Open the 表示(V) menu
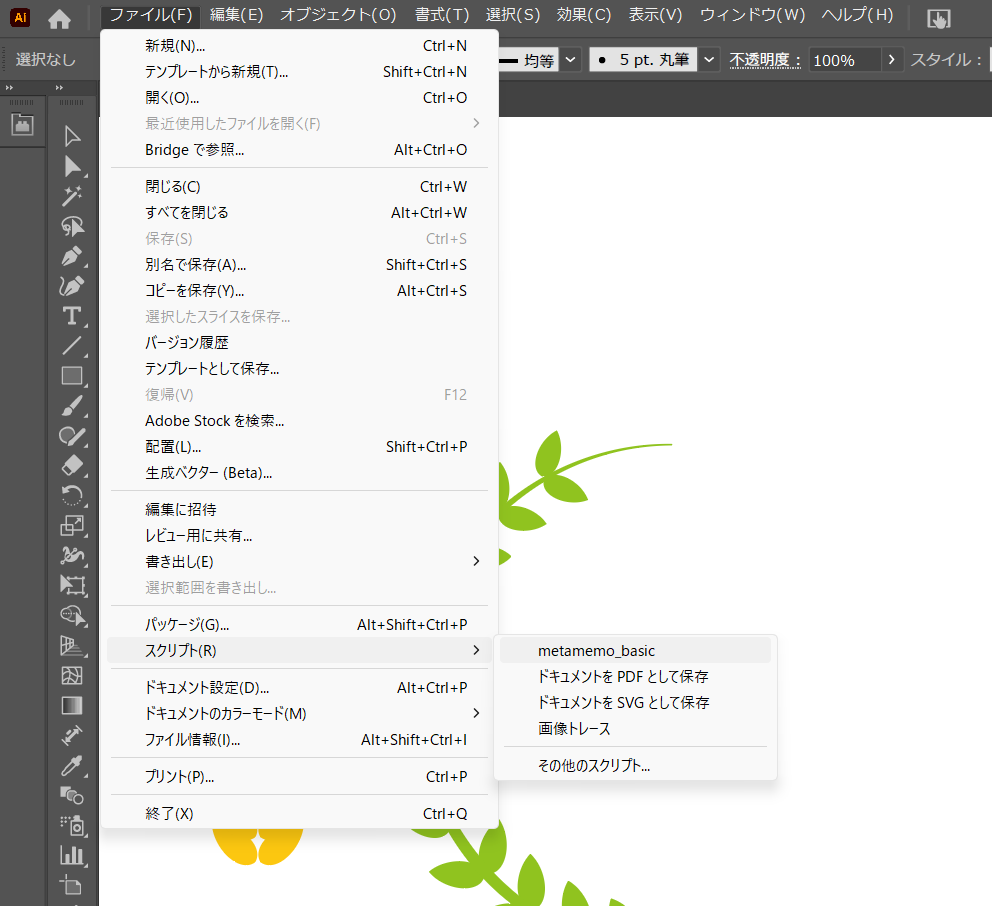Viewport: 992px width, 906px height. coord(655,15)
